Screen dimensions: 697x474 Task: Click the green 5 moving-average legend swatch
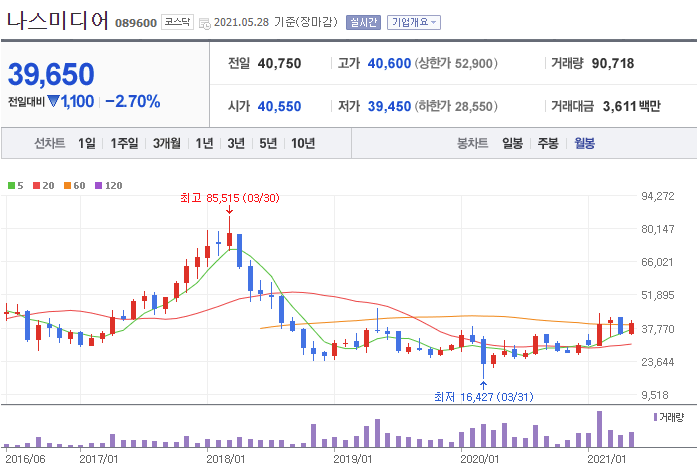click(12, 185)
